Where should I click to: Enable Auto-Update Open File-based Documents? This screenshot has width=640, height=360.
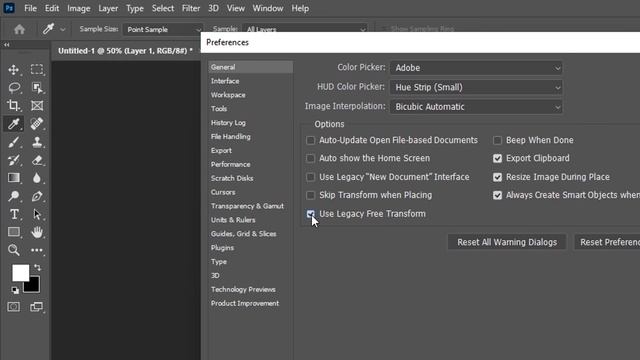click(x=310, y=140)
